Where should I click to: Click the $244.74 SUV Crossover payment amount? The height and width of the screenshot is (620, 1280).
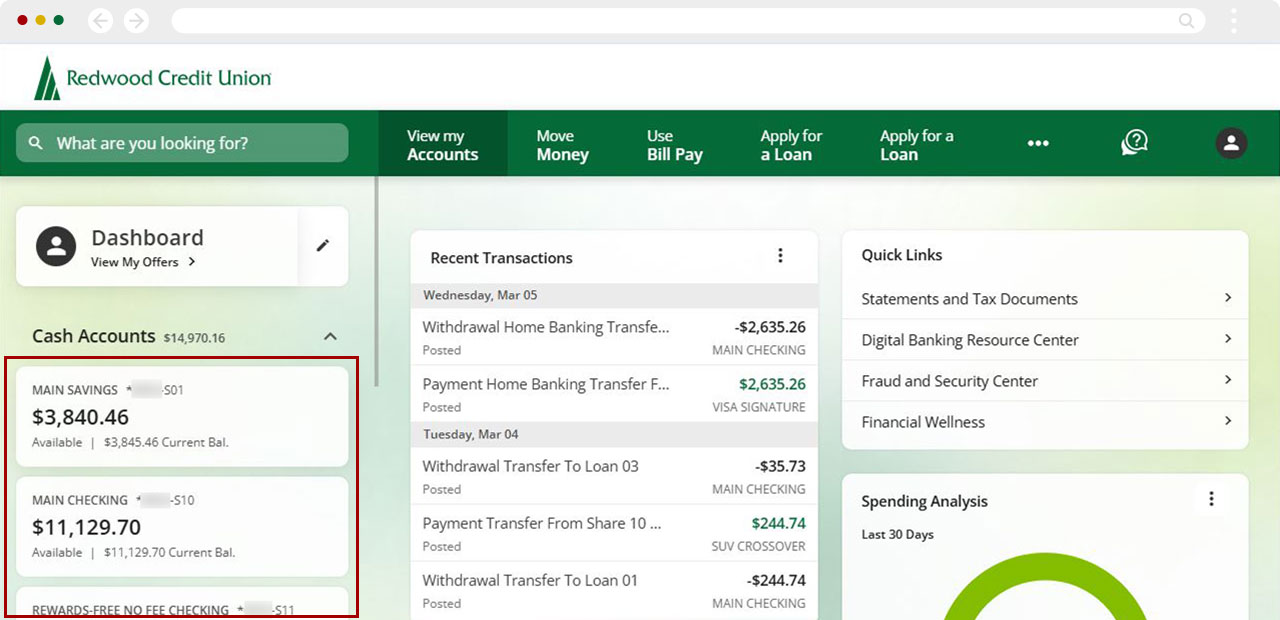click(778, 523)
